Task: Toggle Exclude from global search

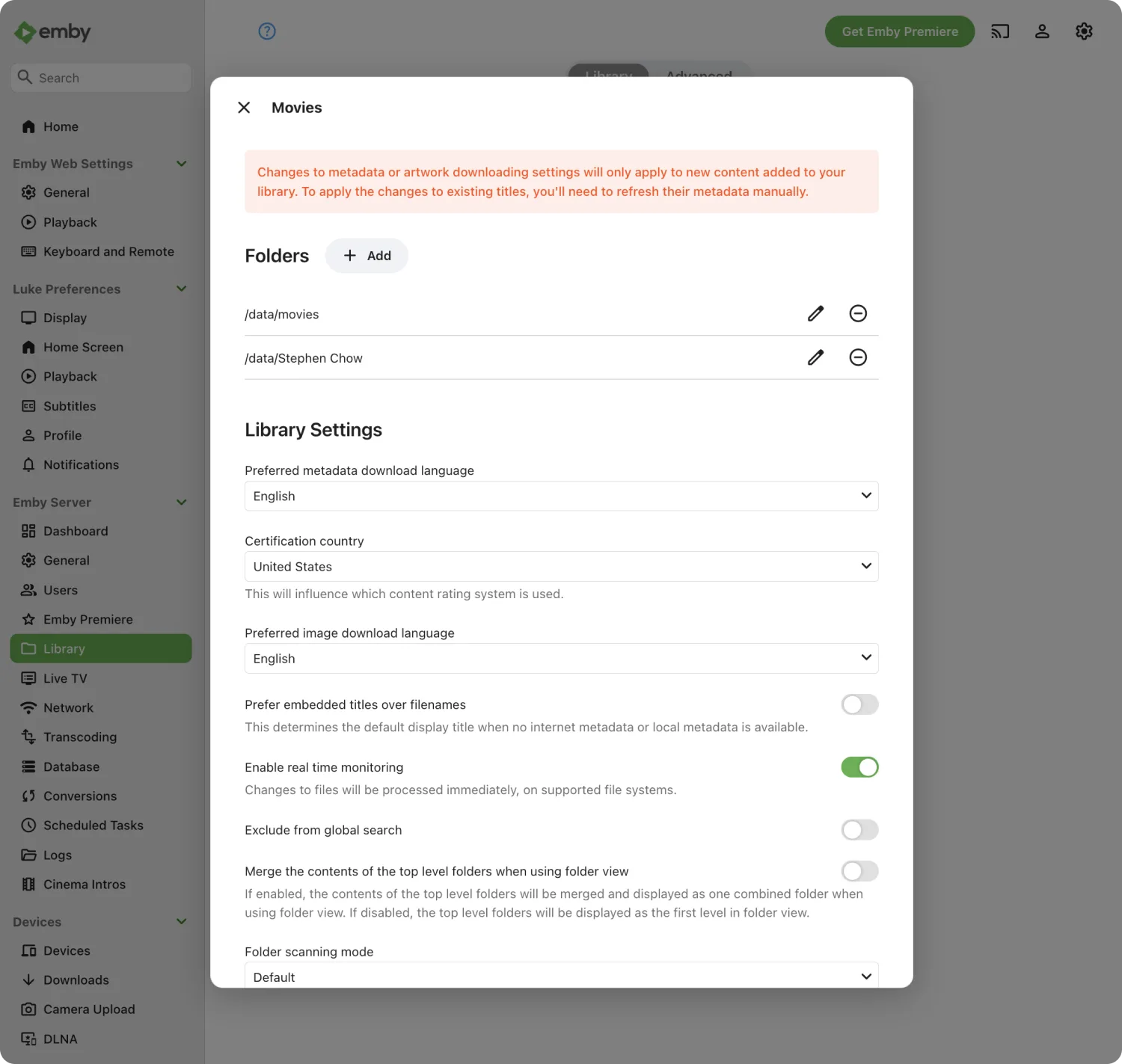Action: pyautogui.click(x=859, y=830)
